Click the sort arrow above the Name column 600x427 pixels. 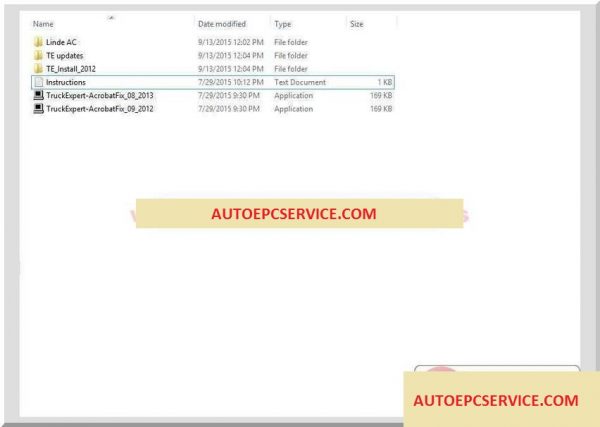pos(111,17)
